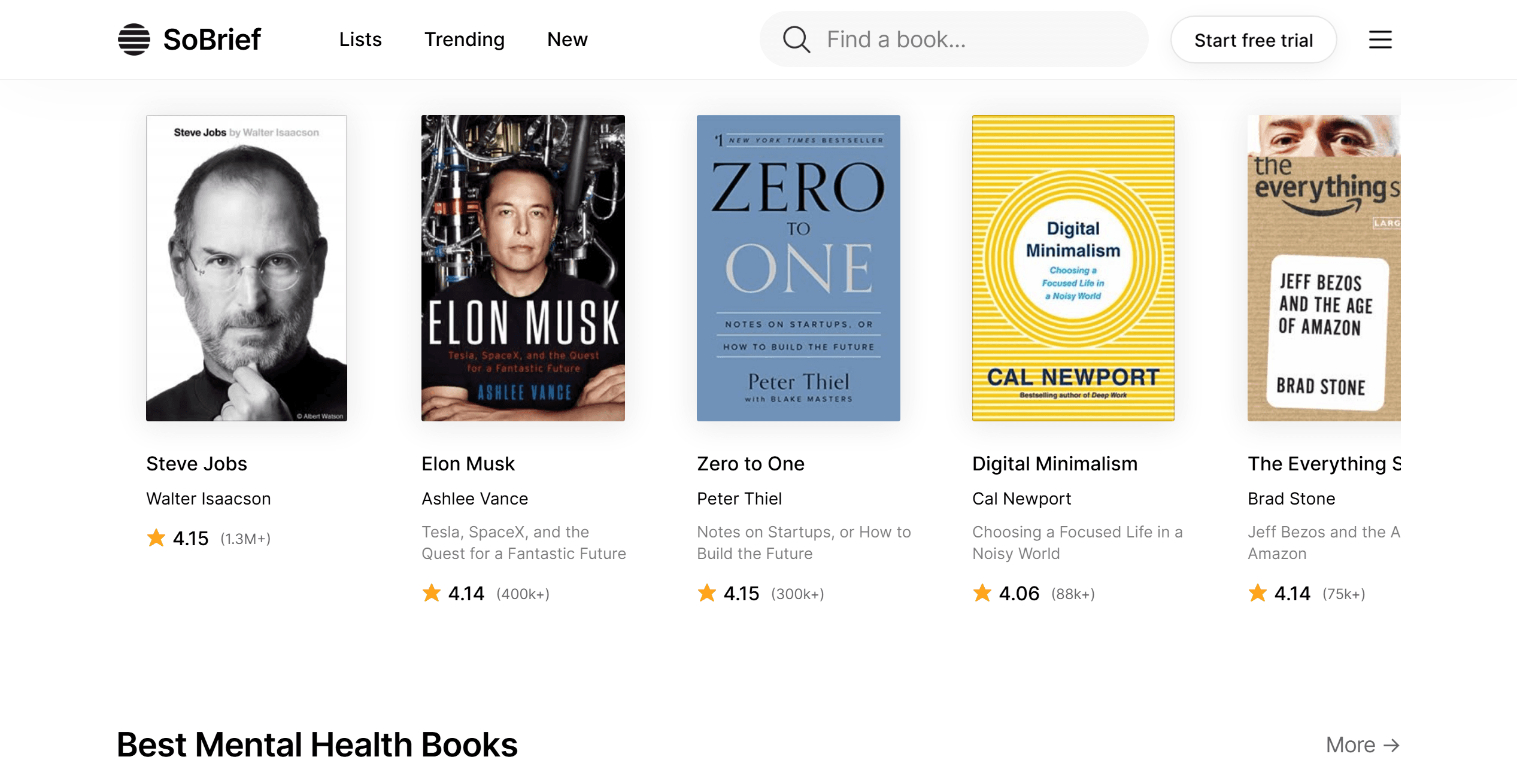Click the Zero to One title link

tap(750, 464)
